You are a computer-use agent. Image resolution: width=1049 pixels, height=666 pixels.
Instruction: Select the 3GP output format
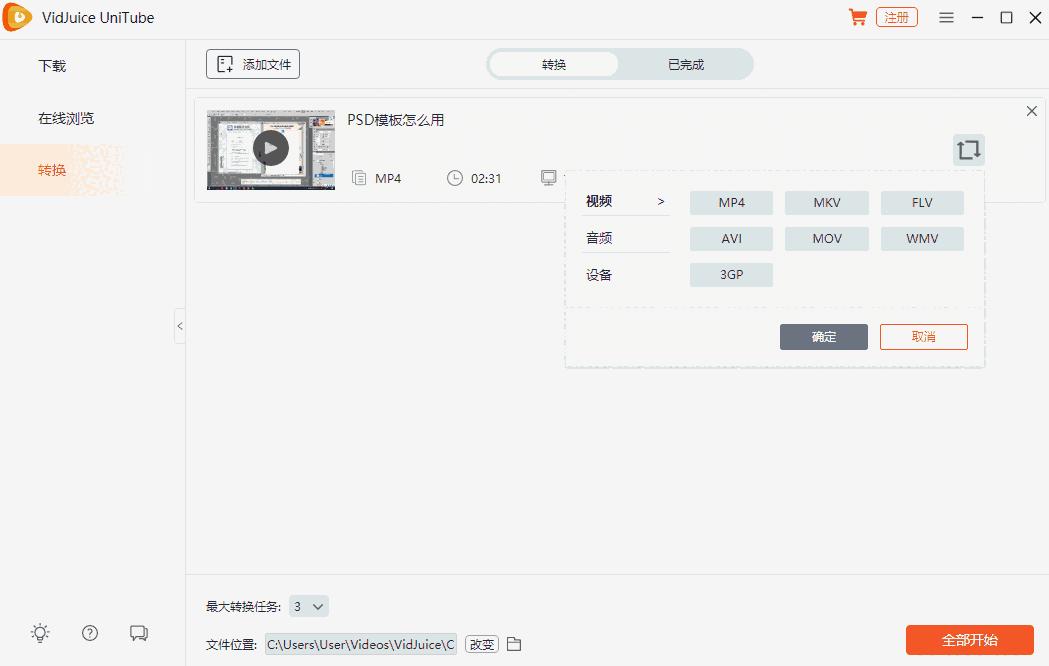[x=731, y=274]
